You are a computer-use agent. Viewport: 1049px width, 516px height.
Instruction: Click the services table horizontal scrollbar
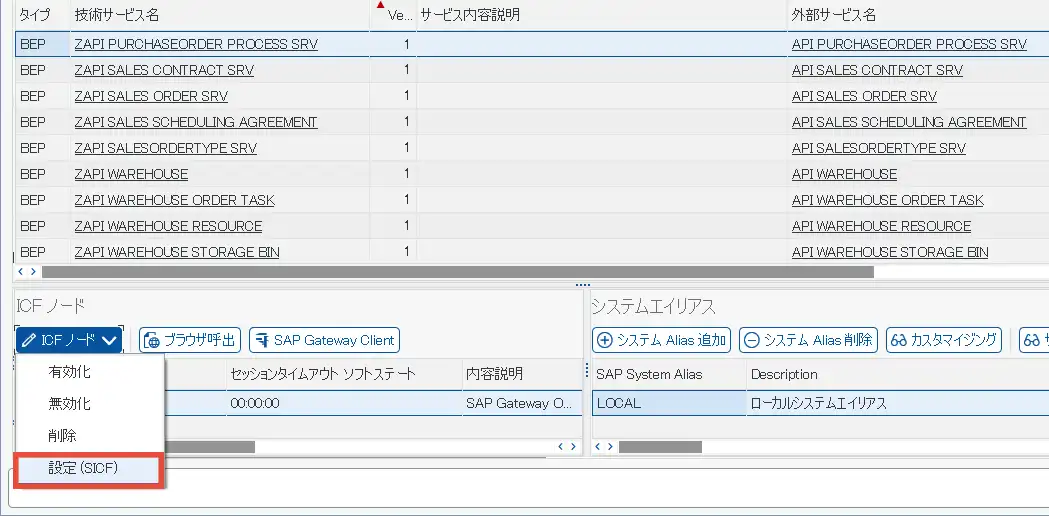(458, 272)
